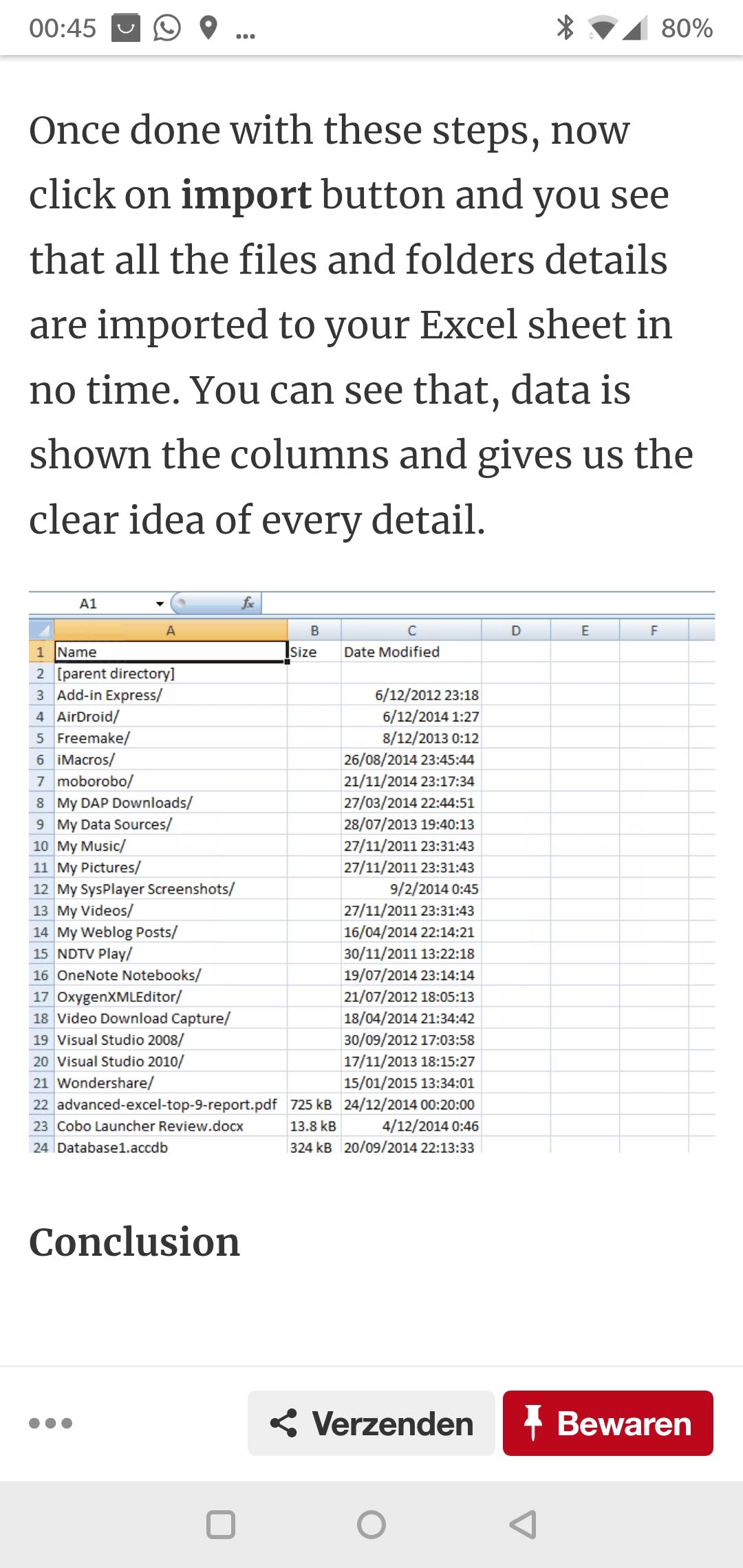Tap the Verzenden share button

pyautogui.click(x=371, y=1423)
